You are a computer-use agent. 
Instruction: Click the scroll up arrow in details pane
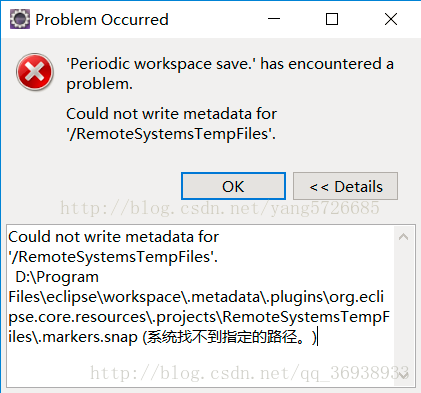[404, 237]
